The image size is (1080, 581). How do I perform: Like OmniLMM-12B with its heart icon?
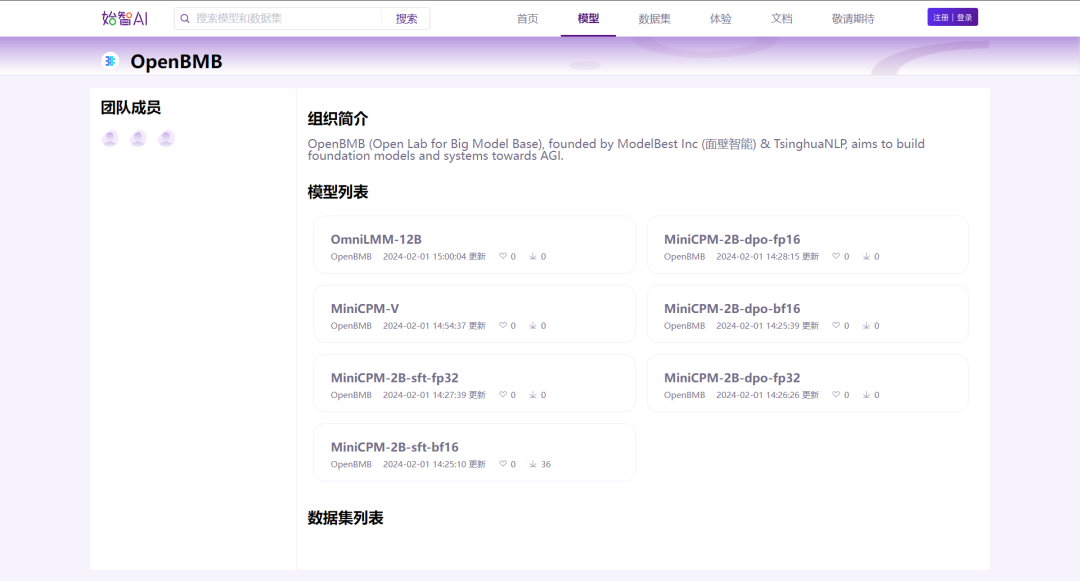pyautogui.click(x=503, y=256)
